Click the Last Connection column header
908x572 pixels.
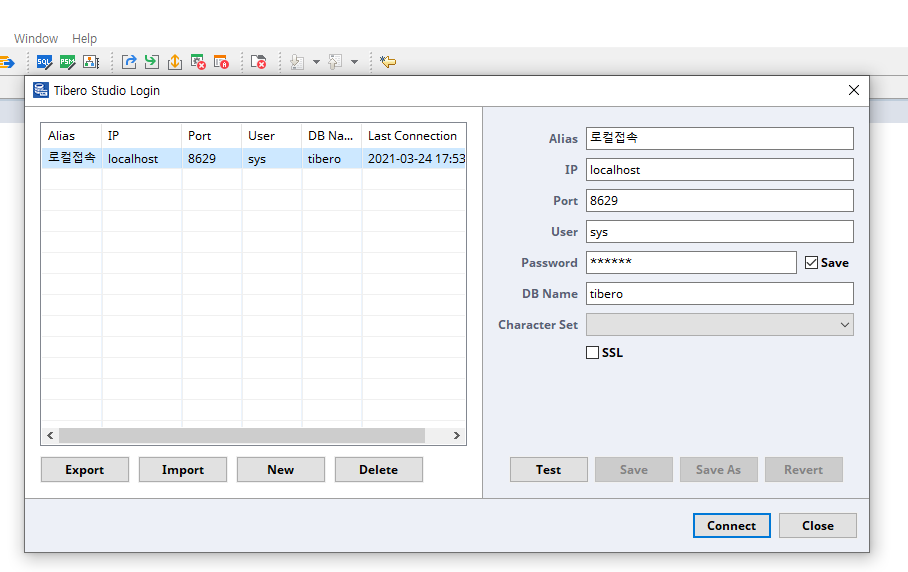click(x=414, y=135)
